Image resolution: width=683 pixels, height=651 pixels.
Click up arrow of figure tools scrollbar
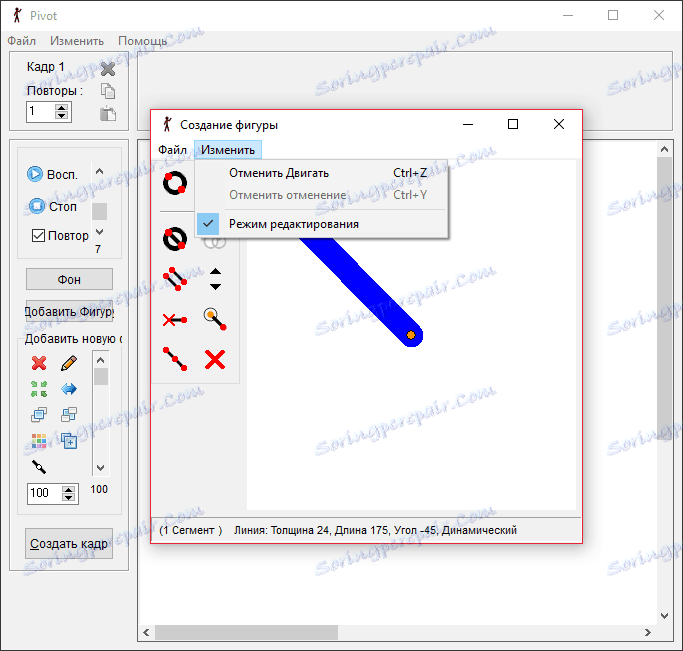click(101, 360)
